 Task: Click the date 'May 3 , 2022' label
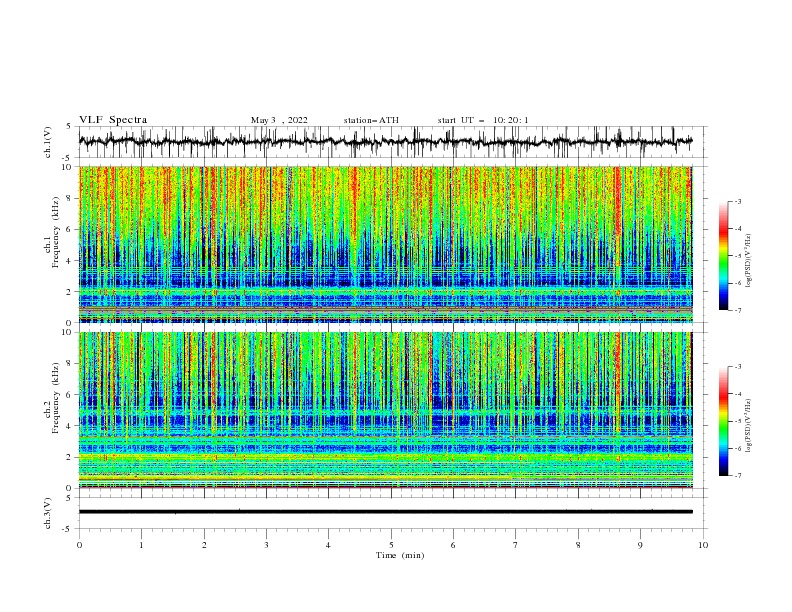pyautogui.click(x=279, y=120)
